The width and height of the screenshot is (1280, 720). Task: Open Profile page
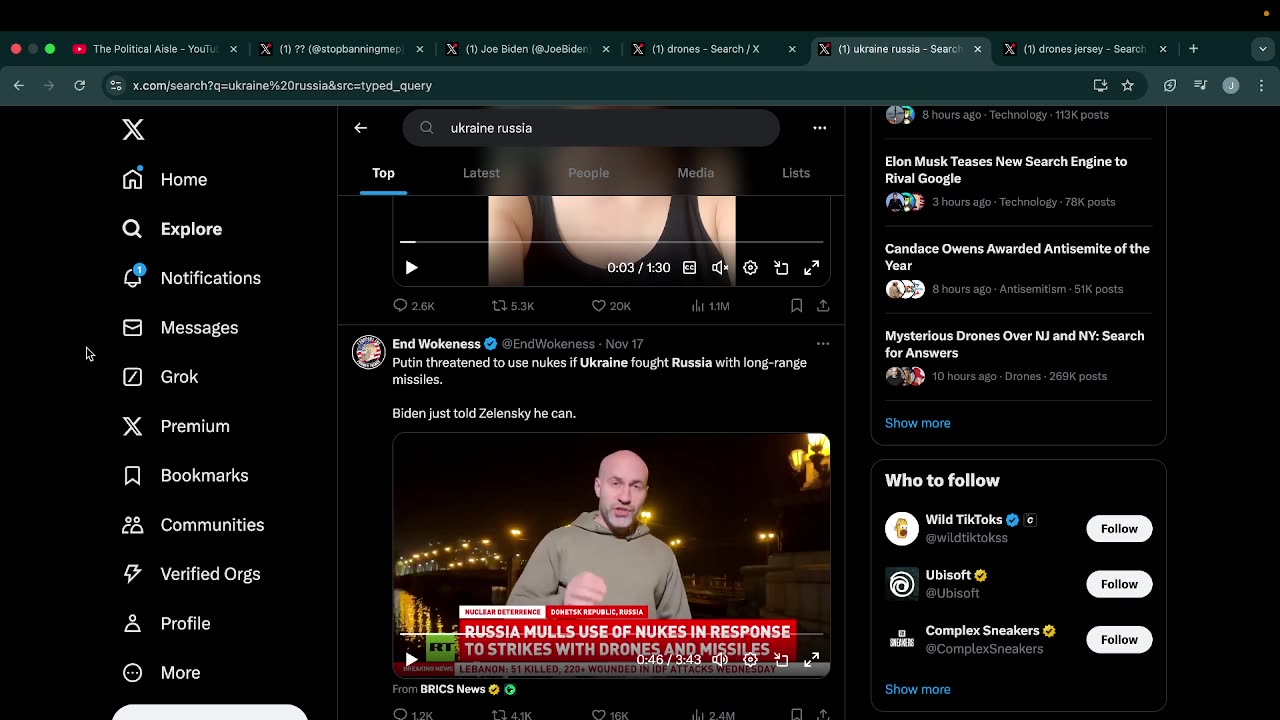coord(166,623)
